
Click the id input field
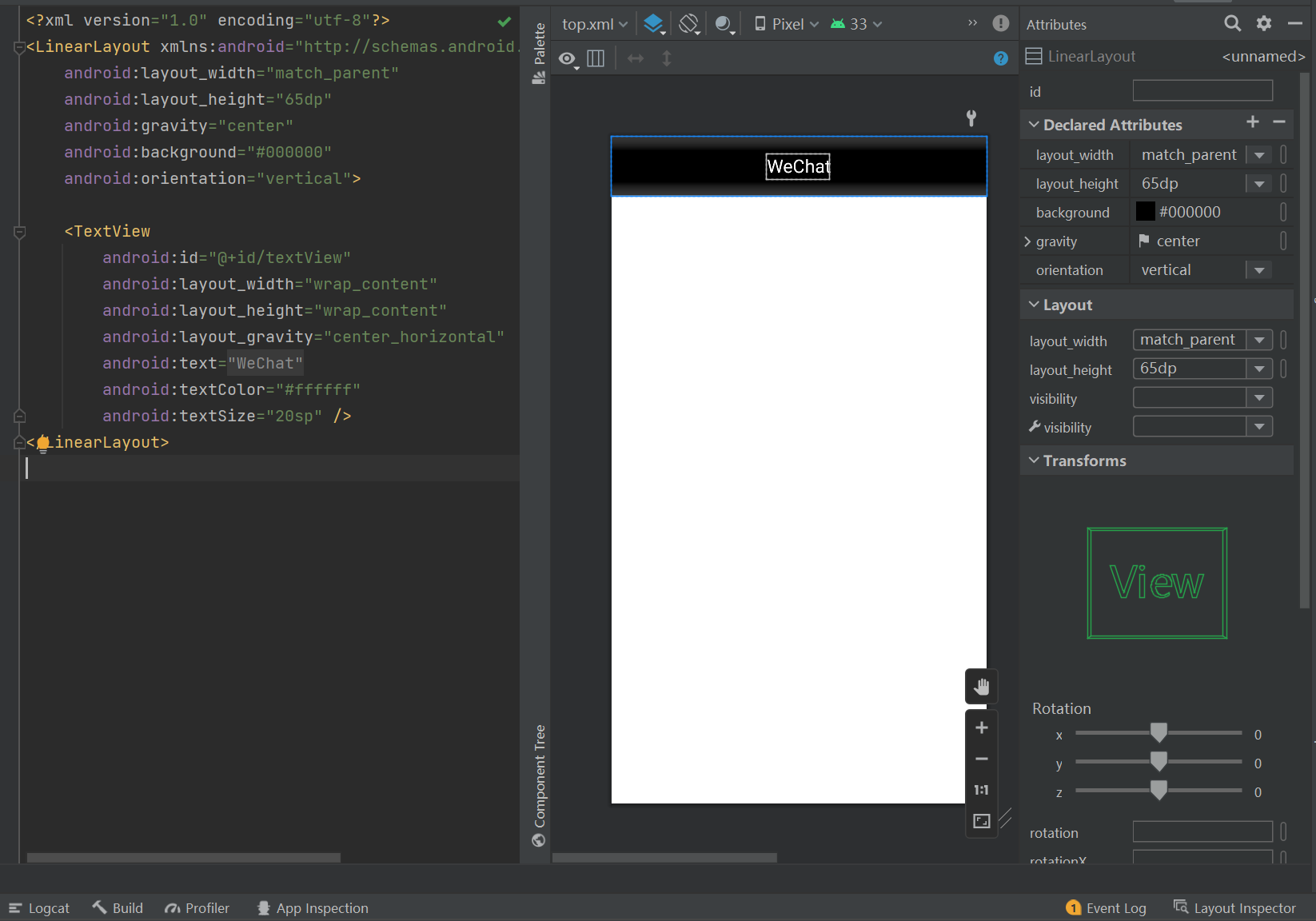tap(1202, 91)
